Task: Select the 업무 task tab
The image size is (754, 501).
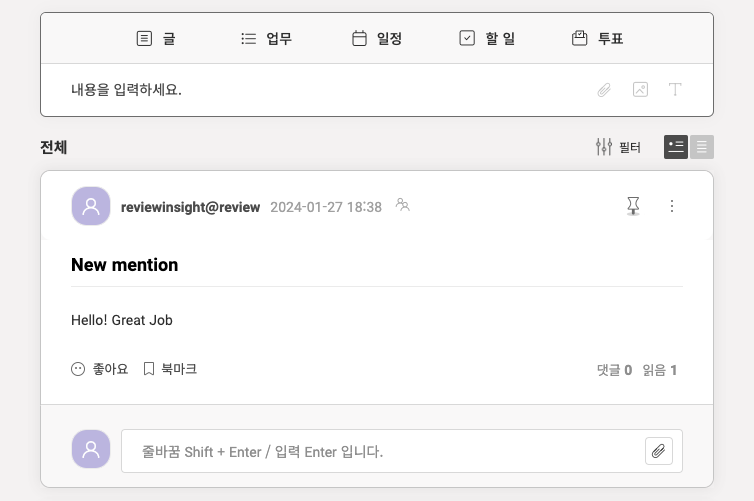Action: click(266, 39)
